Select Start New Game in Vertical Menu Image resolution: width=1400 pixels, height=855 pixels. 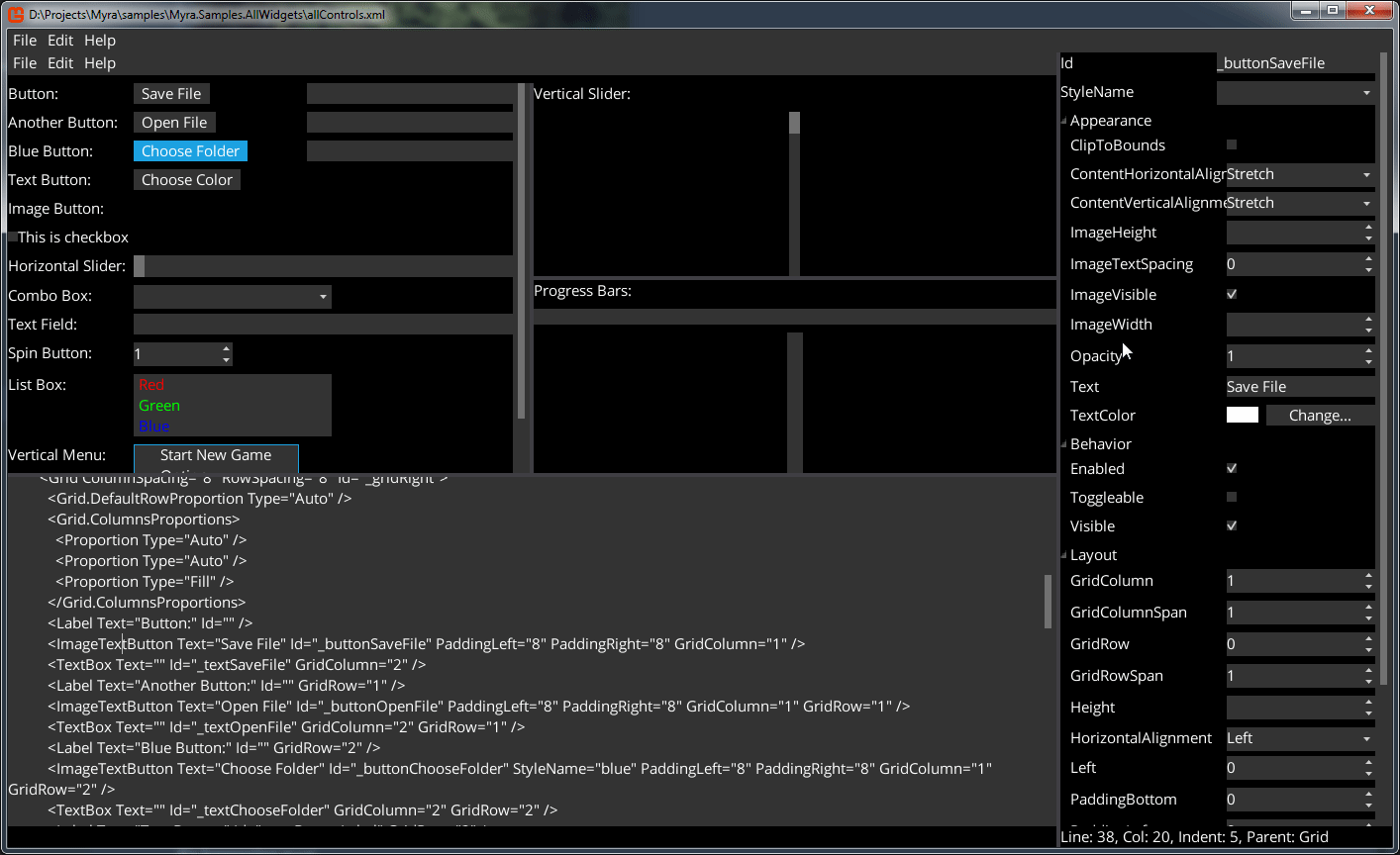tap(216, 455)
